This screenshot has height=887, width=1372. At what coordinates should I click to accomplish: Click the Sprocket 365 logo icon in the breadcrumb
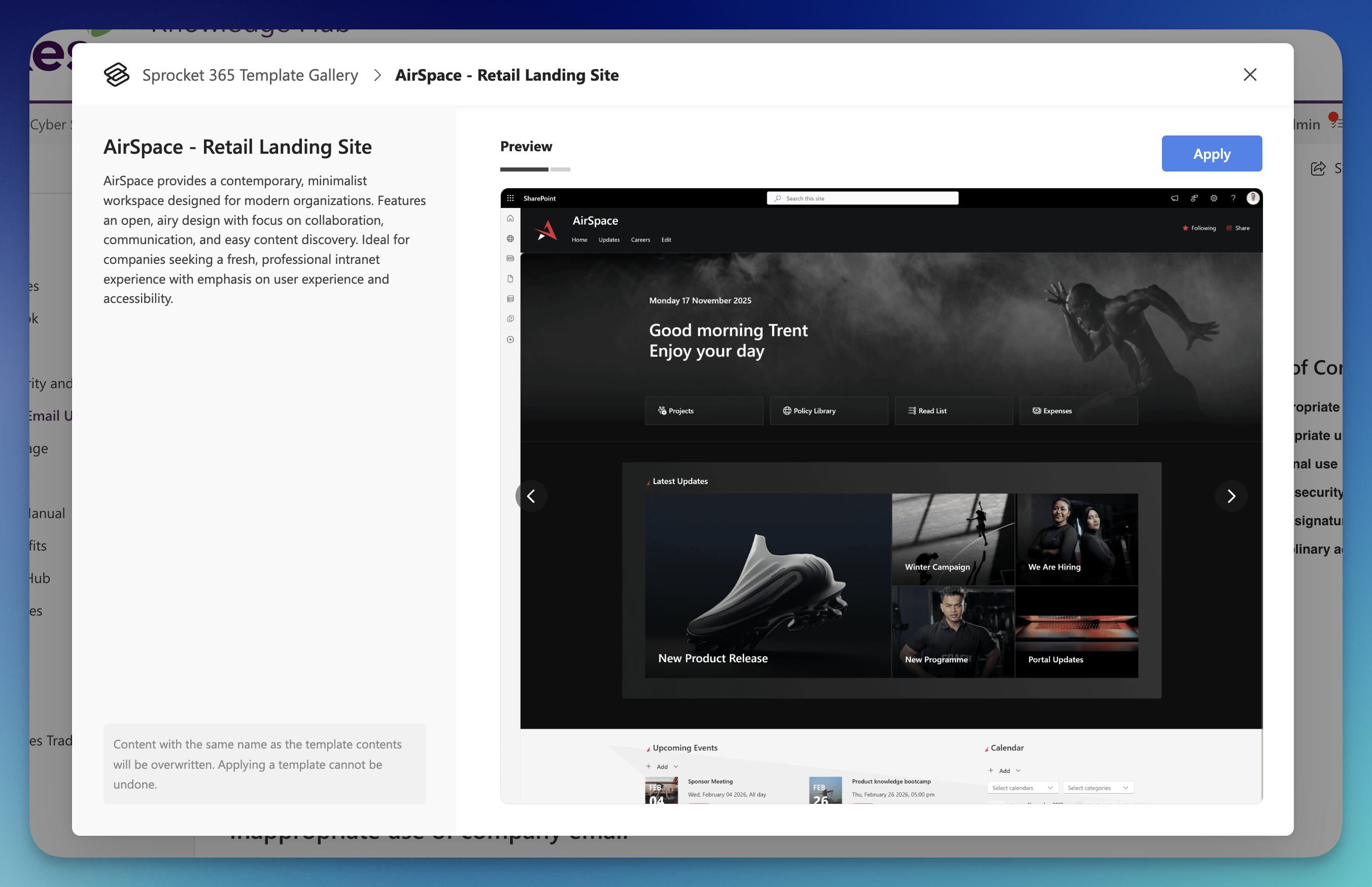click(116, 74)
